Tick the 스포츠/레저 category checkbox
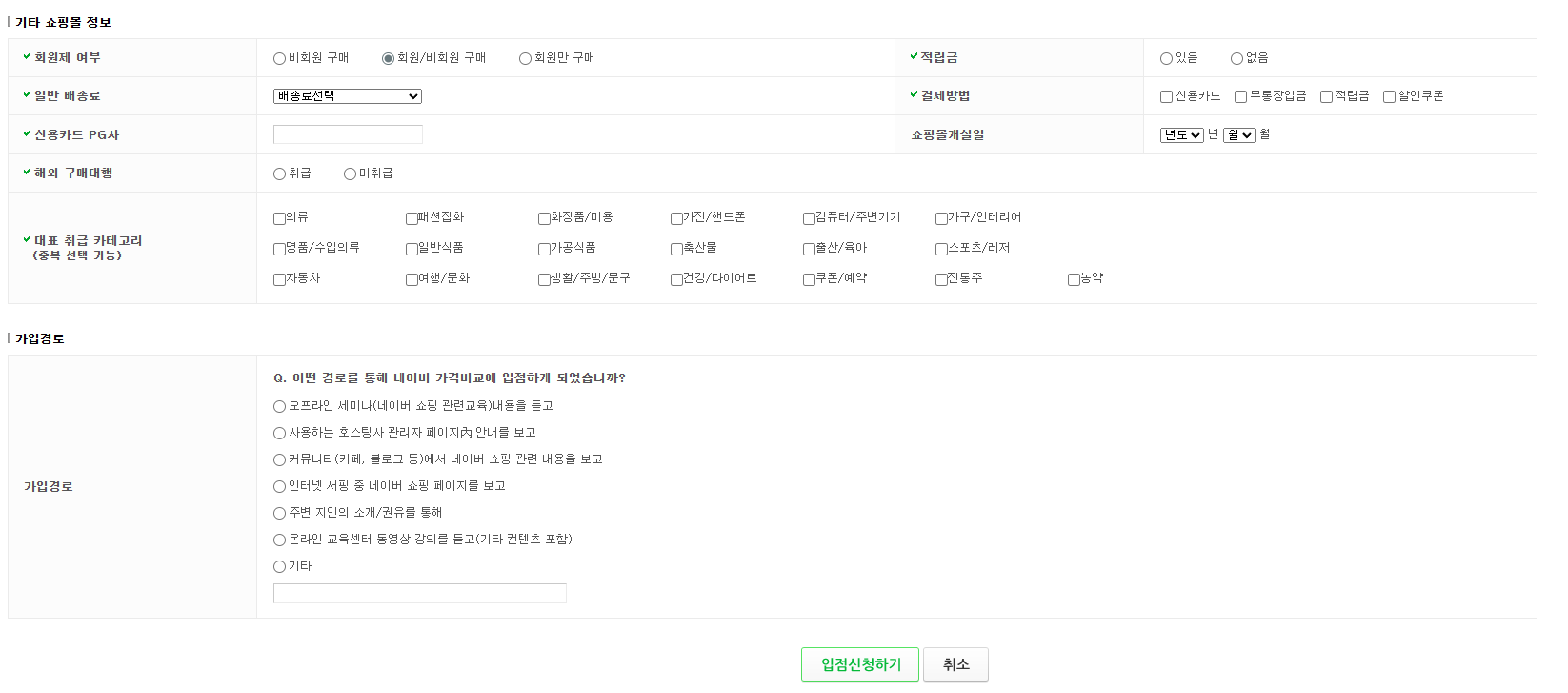Viewport: 1568px width, 693px height. pyautogui.click(x=941, y=250)
